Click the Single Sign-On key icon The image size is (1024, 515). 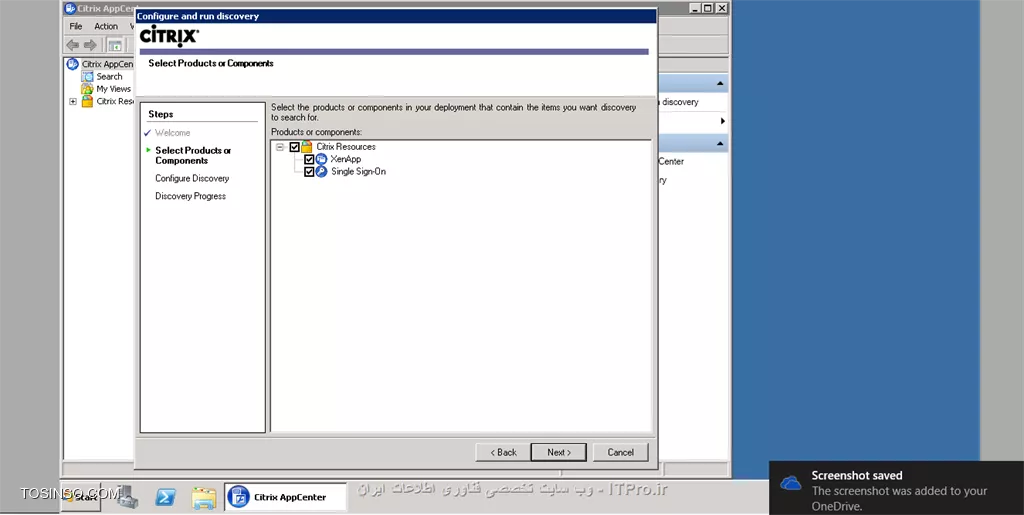[321, 172]
